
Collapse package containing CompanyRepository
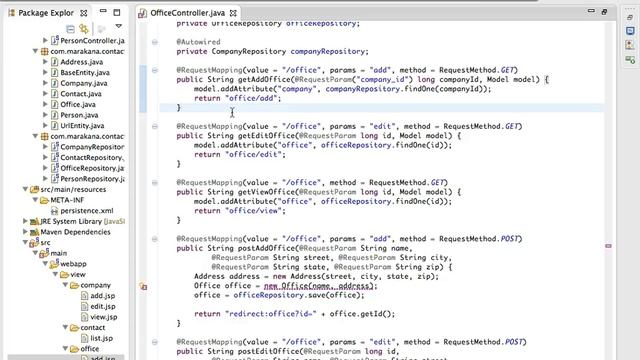35,136
